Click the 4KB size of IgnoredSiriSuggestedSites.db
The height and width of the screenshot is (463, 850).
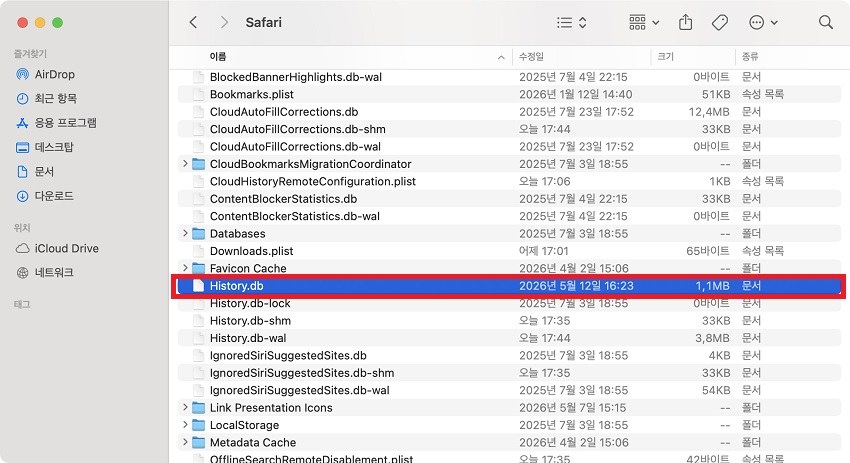(x=719, y=355)
